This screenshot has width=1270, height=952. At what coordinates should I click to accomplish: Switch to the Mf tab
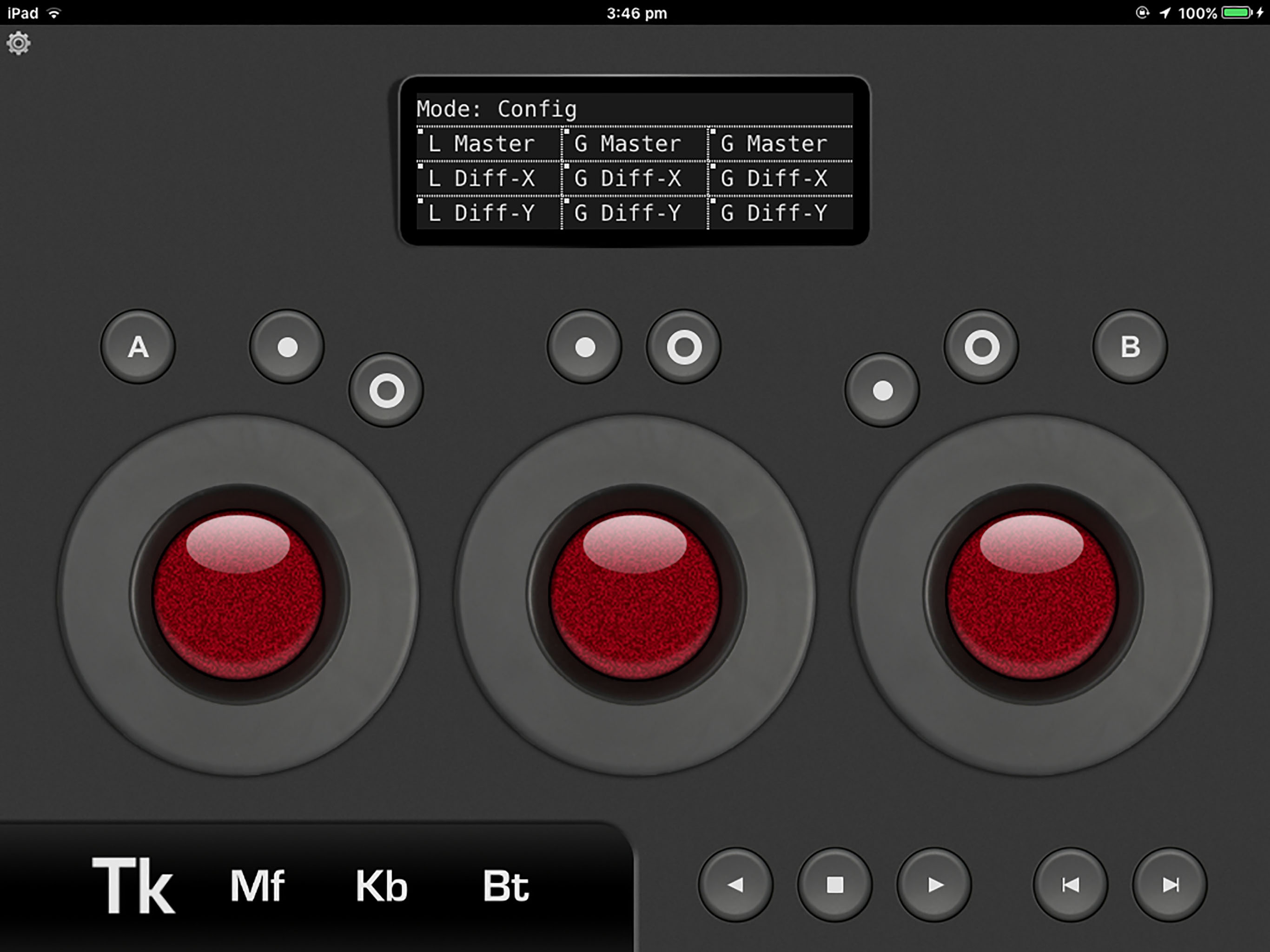coord(257,886)
